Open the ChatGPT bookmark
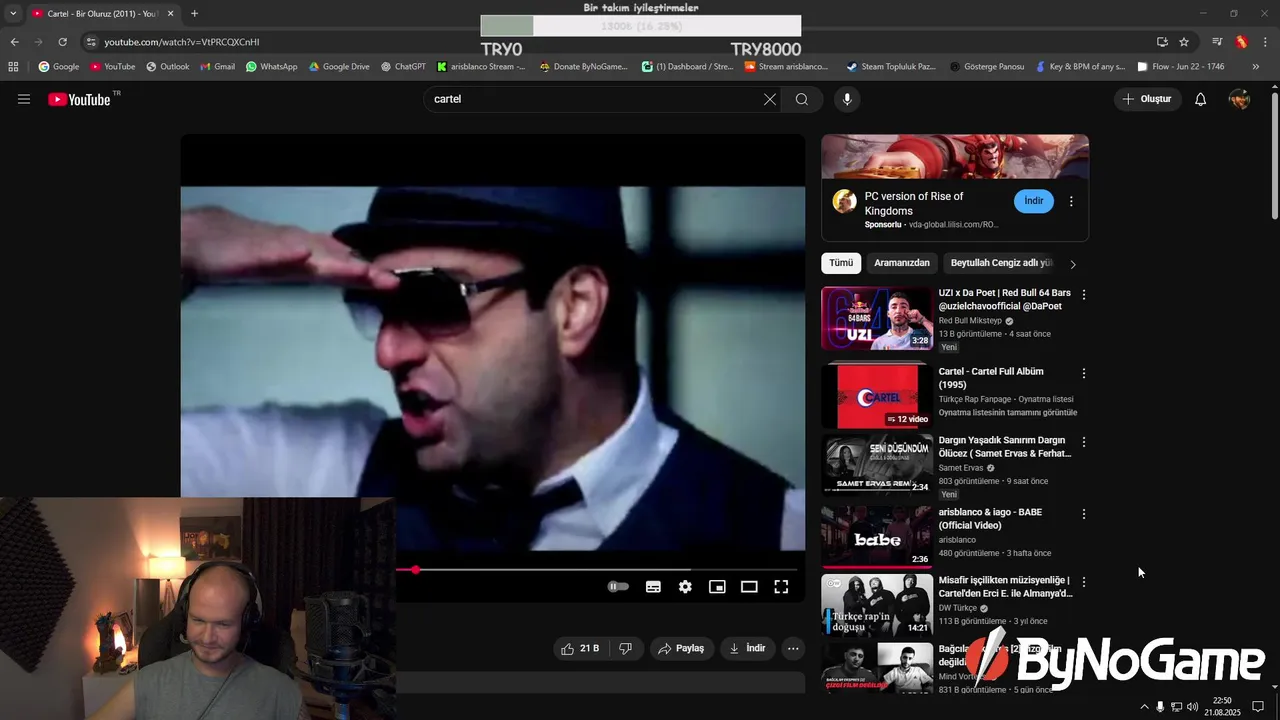Image resolution: width=1280 pixels, height=720 pixels. click(x=403, y=67)
